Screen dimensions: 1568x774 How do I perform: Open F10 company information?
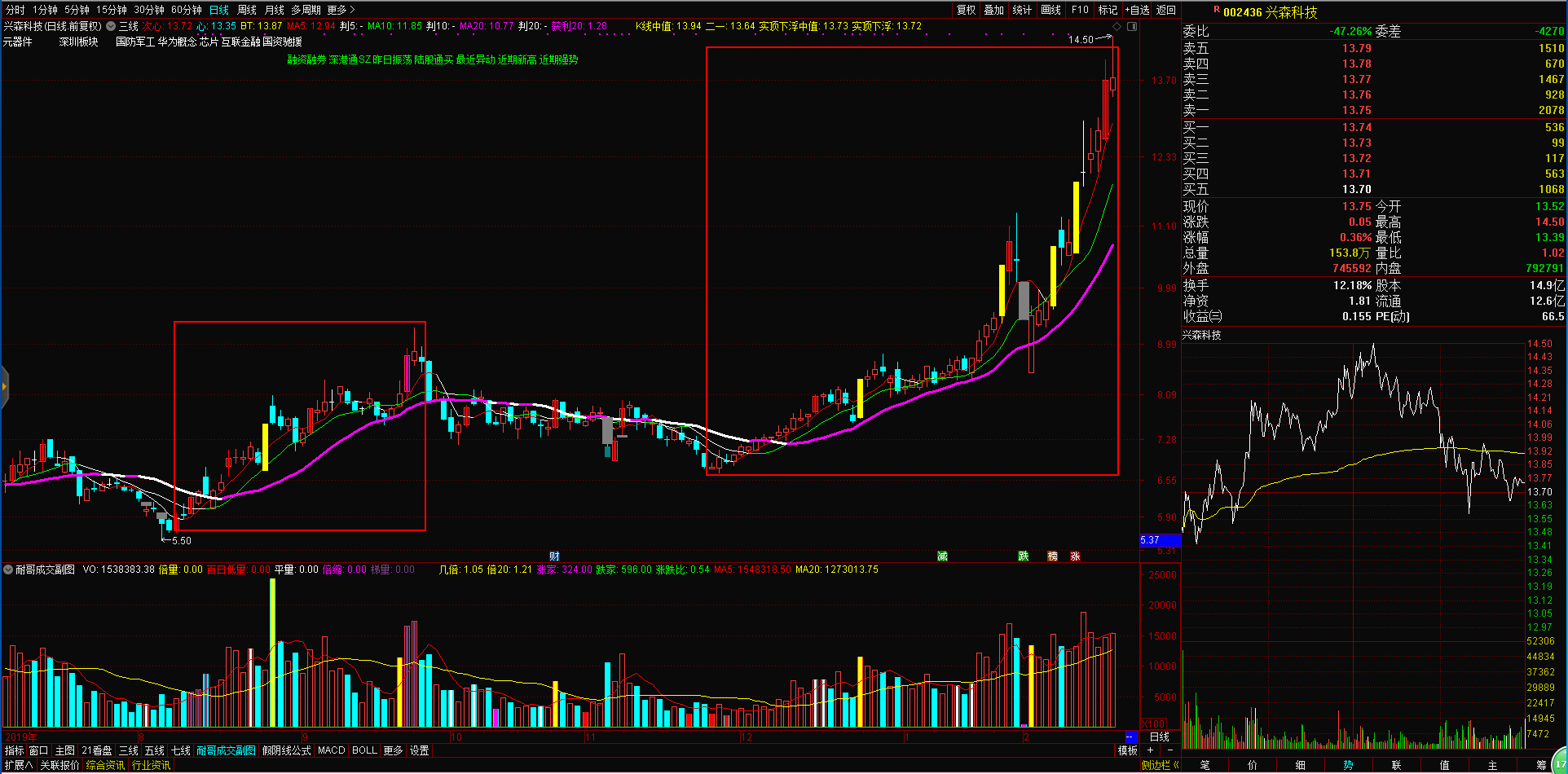[1080, 10]
